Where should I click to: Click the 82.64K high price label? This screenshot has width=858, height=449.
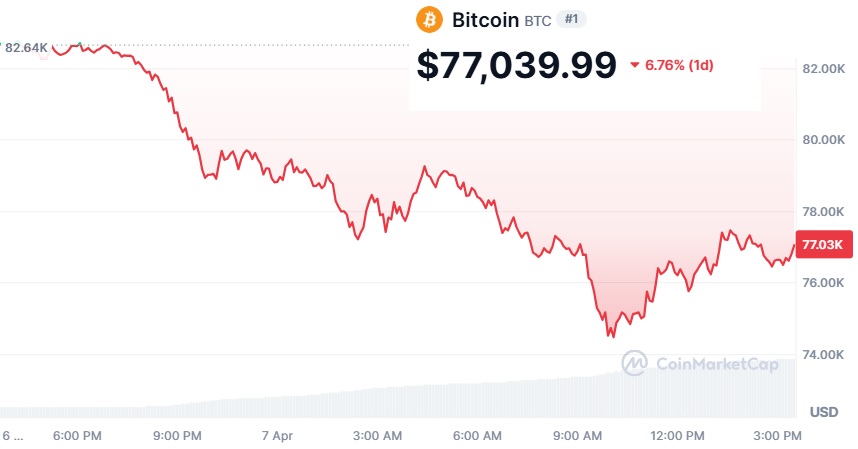pos(27,47)
